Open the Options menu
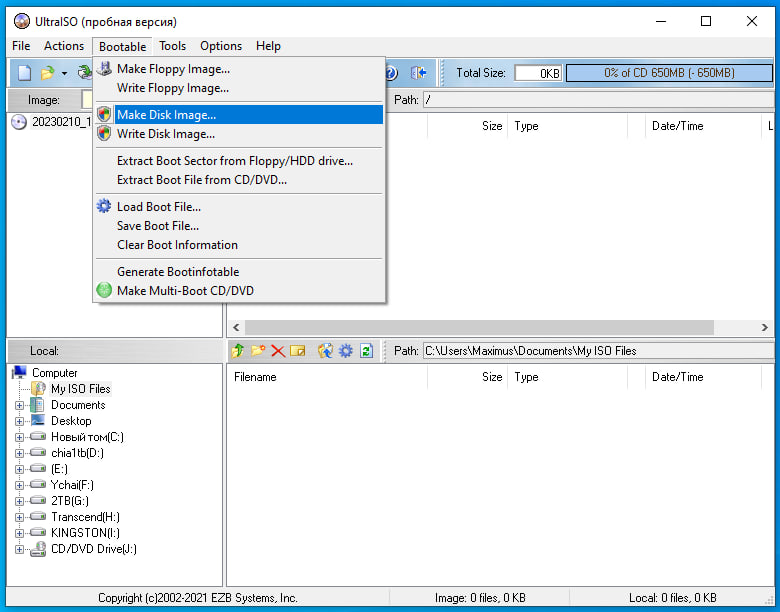Image resolution: width=780 pixels, height=612 pixels. pos(221,46)
